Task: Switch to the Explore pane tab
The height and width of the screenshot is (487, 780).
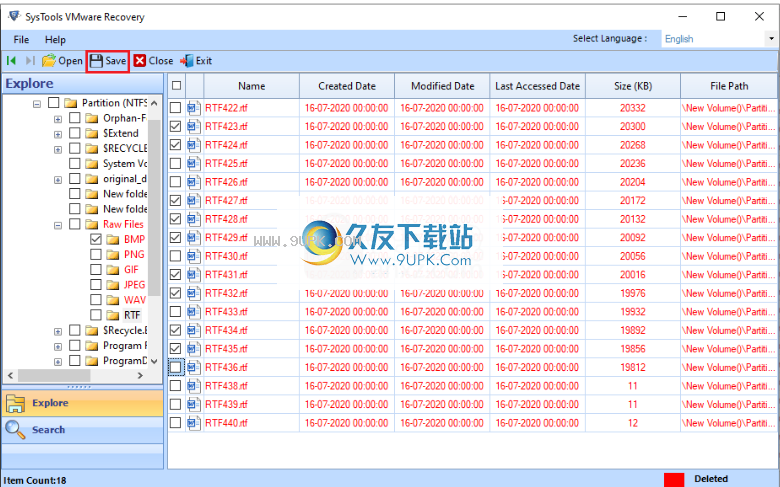Action: click(x=83, y=403)
